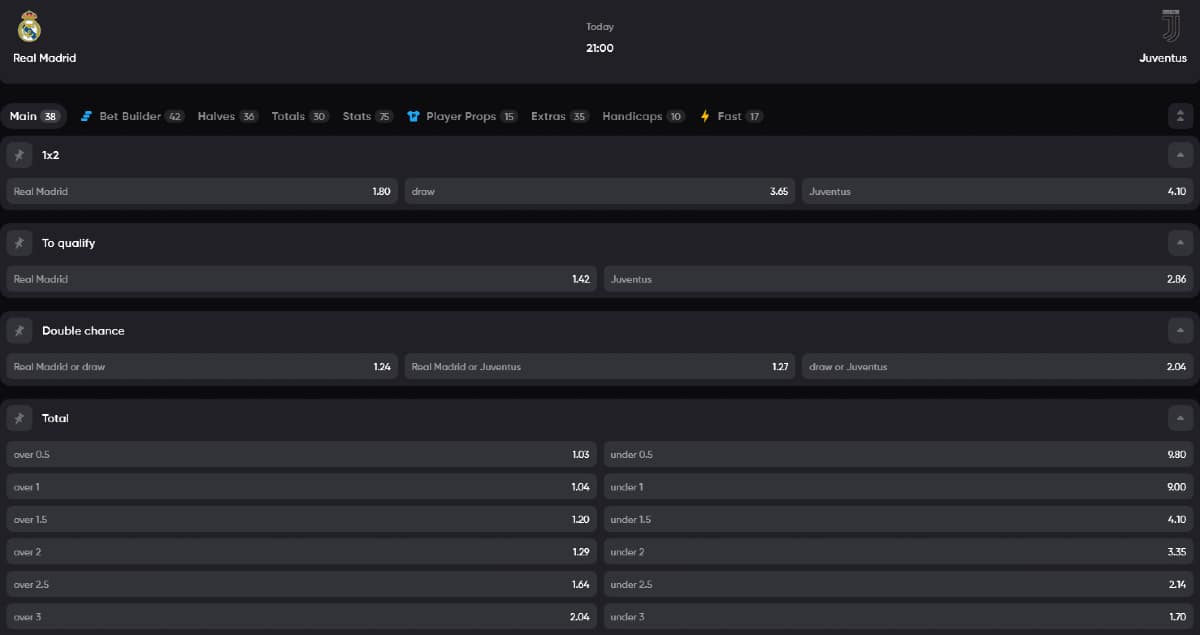Switch to the Bet Builder tab
This screenshot has height=635, width=1200.
[x=132, y=116]
